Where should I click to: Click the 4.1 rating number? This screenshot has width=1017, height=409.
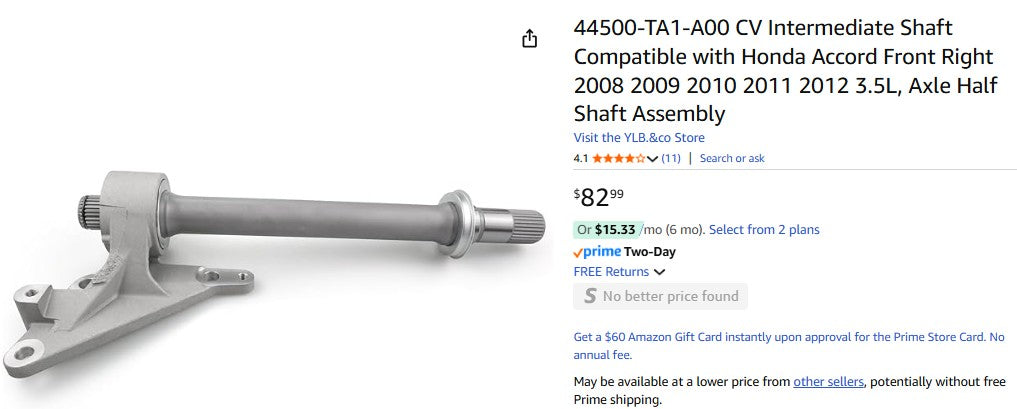click(581, 158)
